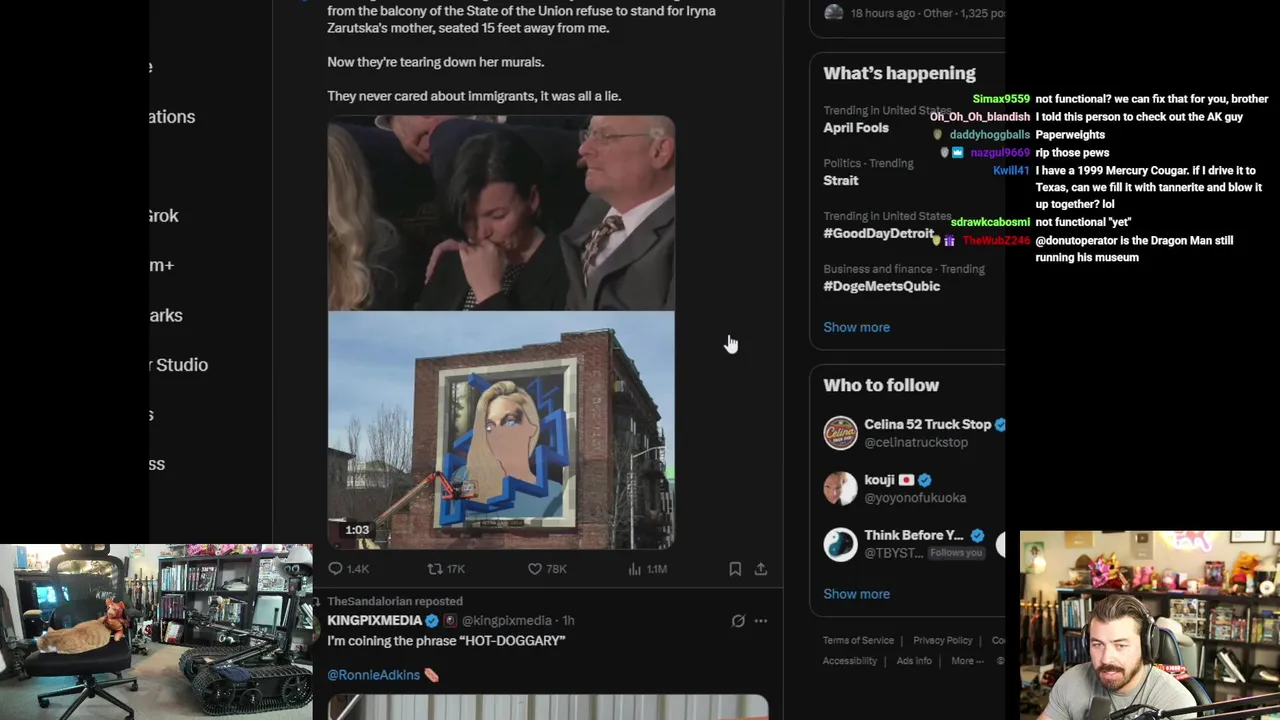Open Terms of Service link
This screenshot has width=1280, height=720.
tap(858, 640)
